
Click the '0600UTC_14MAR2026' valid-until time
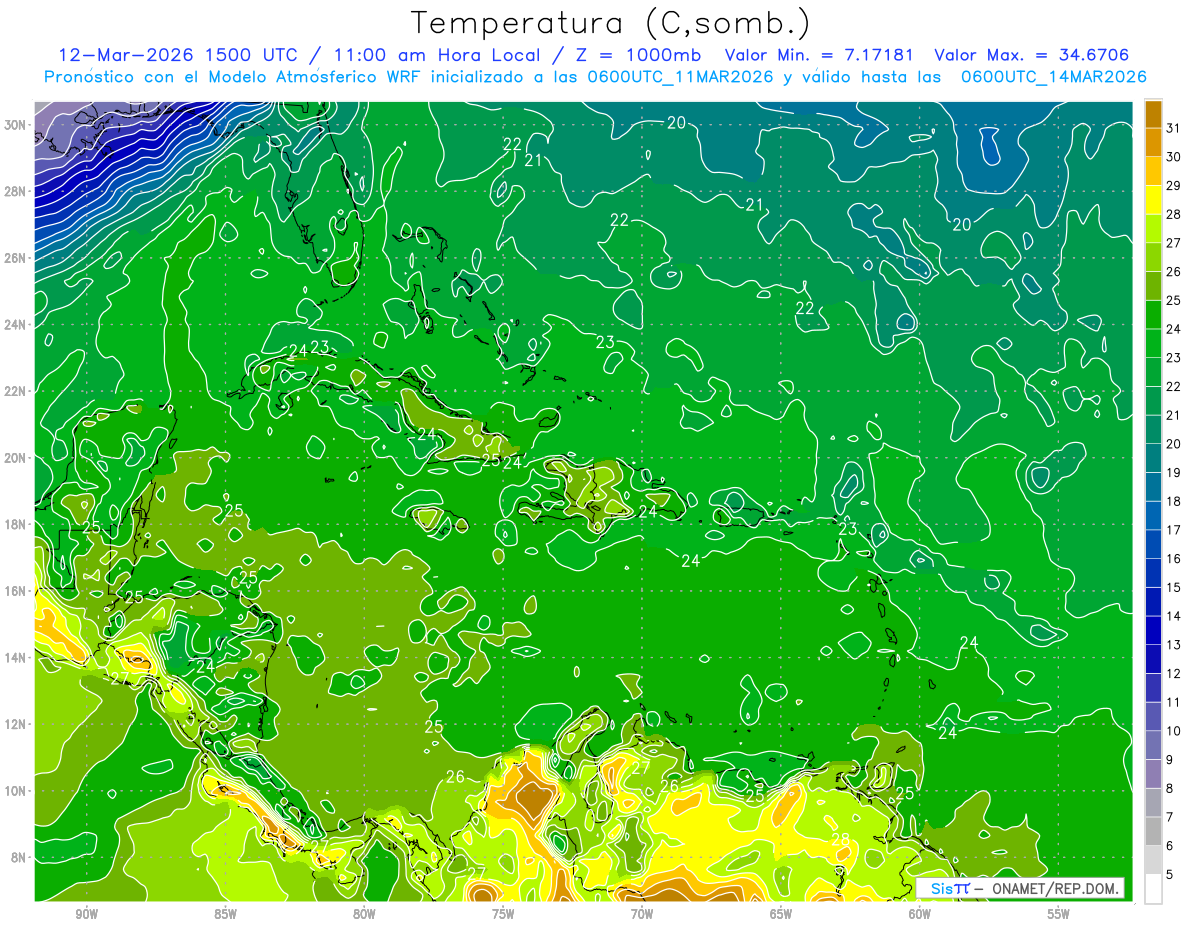1053,76
